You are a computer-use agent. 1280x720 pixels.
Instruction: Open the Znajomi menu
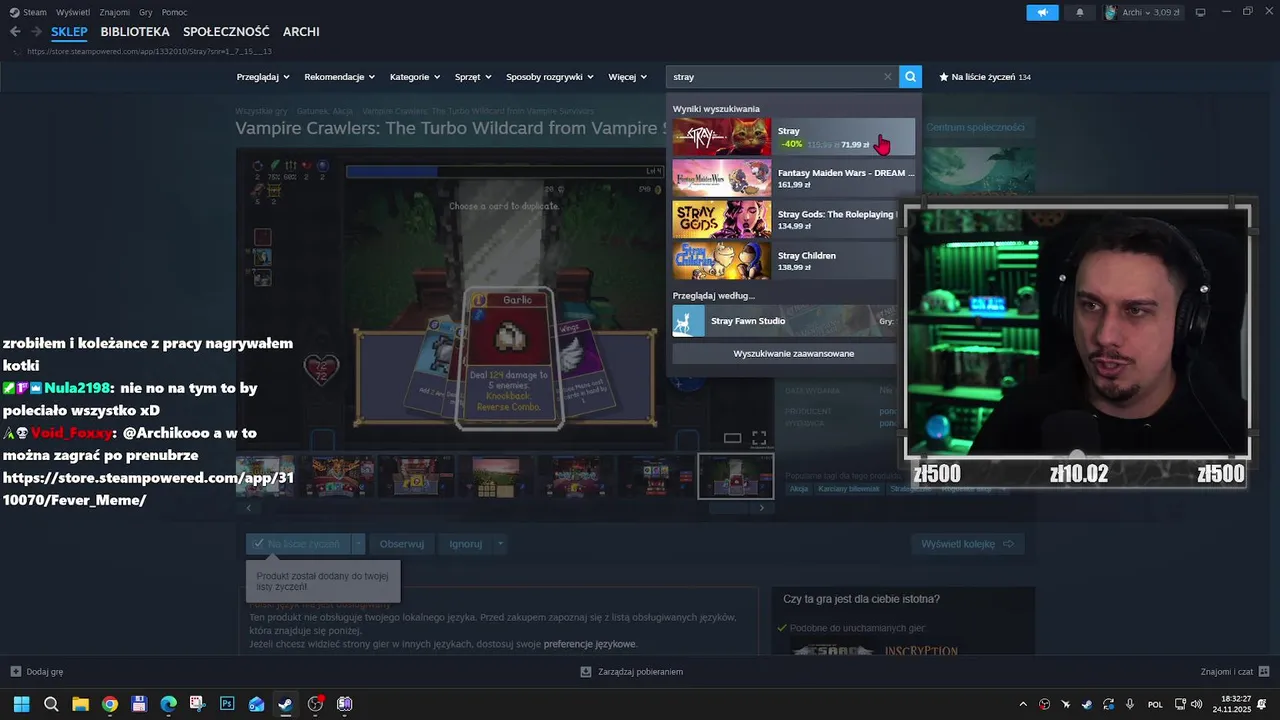[115, 12]
